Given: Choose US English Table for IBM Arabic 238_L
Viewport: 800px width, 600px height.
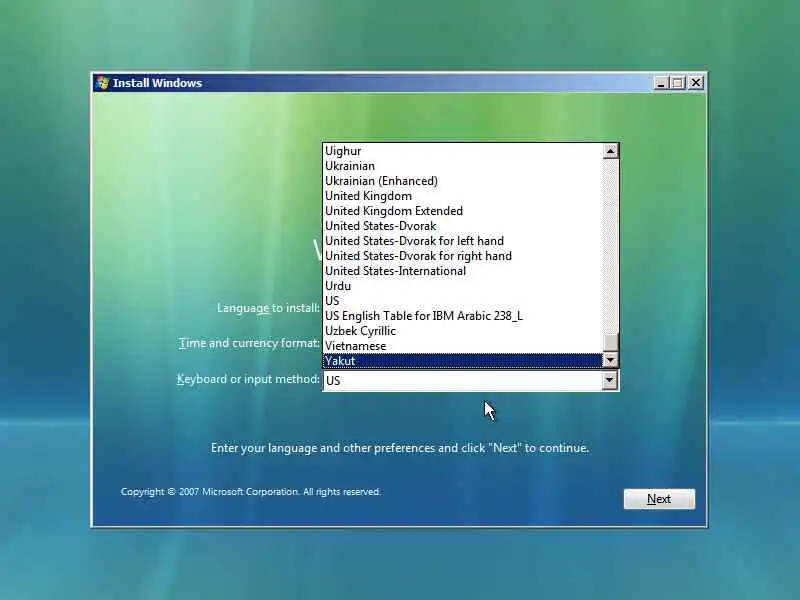Looking at the screenshot, I should [462, 316].
